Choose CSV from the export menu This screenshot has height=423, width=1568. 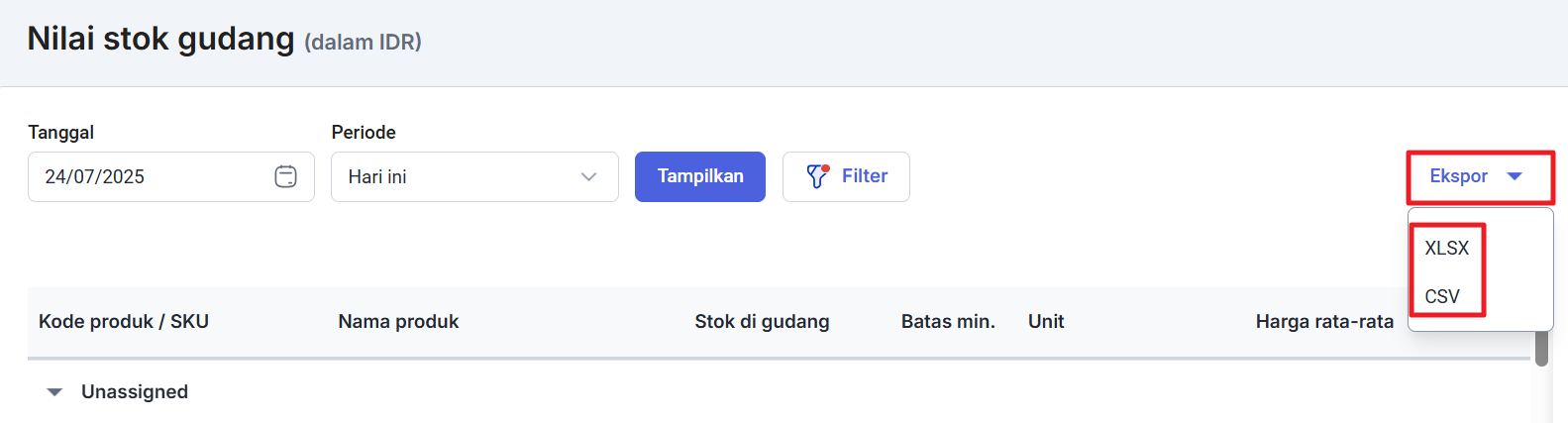pyautogui.click(x=1442, y=296)
